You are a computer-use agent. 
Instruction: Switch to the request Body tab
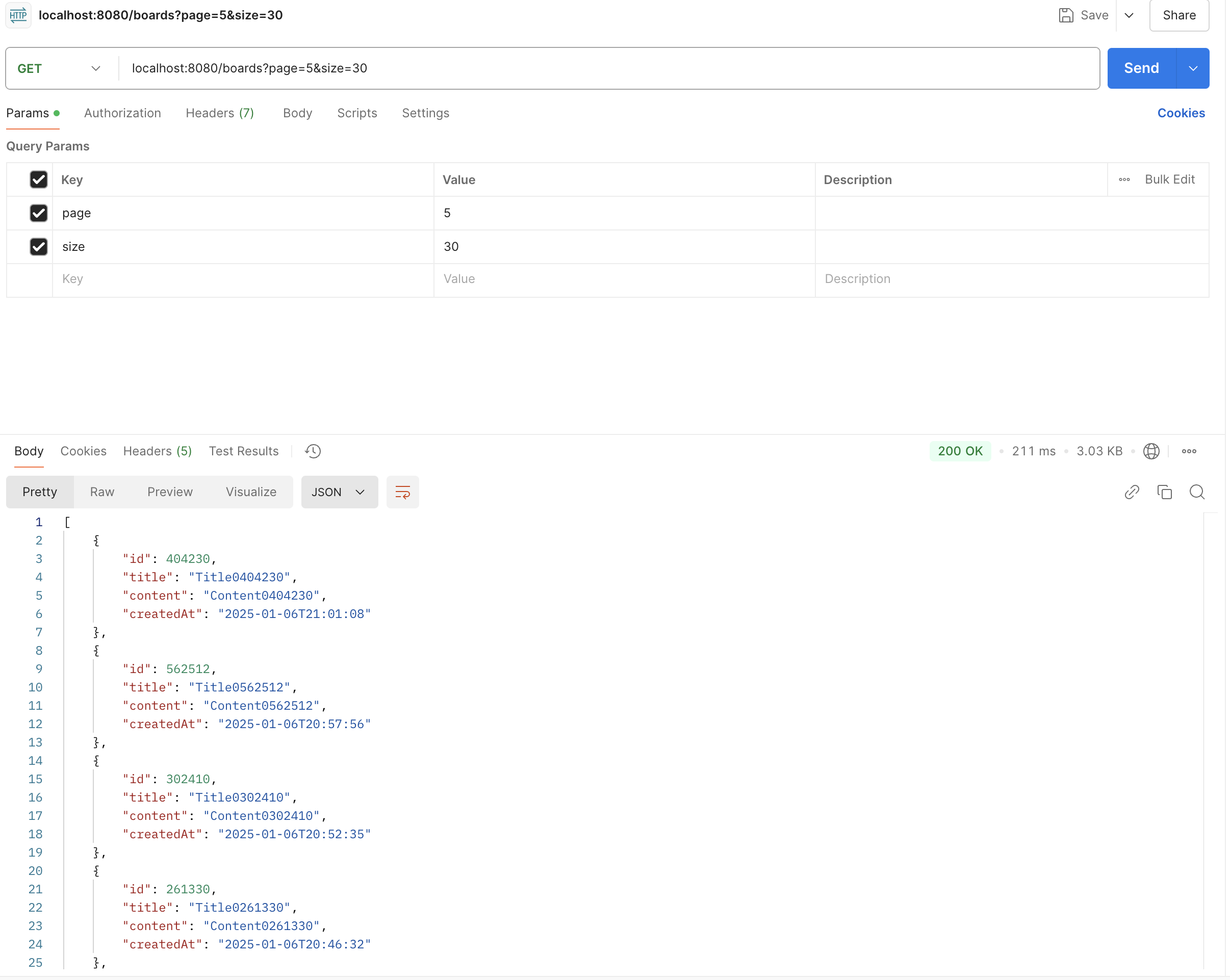(x=298, y=113)
